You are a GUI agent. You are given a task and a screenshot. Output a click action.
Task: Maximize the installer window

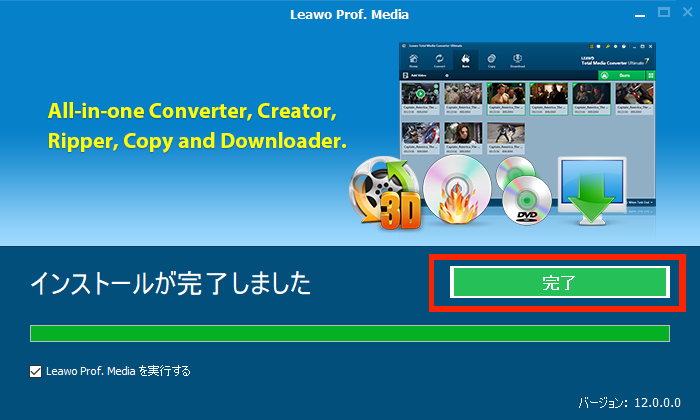point(663,13)
